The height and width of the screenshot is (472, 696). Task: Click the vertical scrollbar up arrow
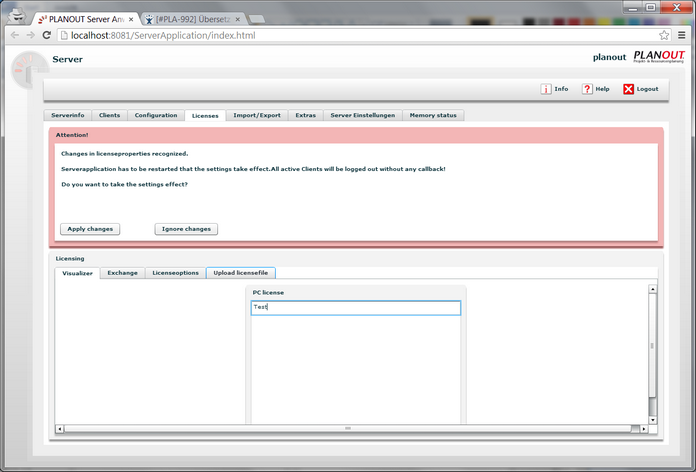point(652,290)
